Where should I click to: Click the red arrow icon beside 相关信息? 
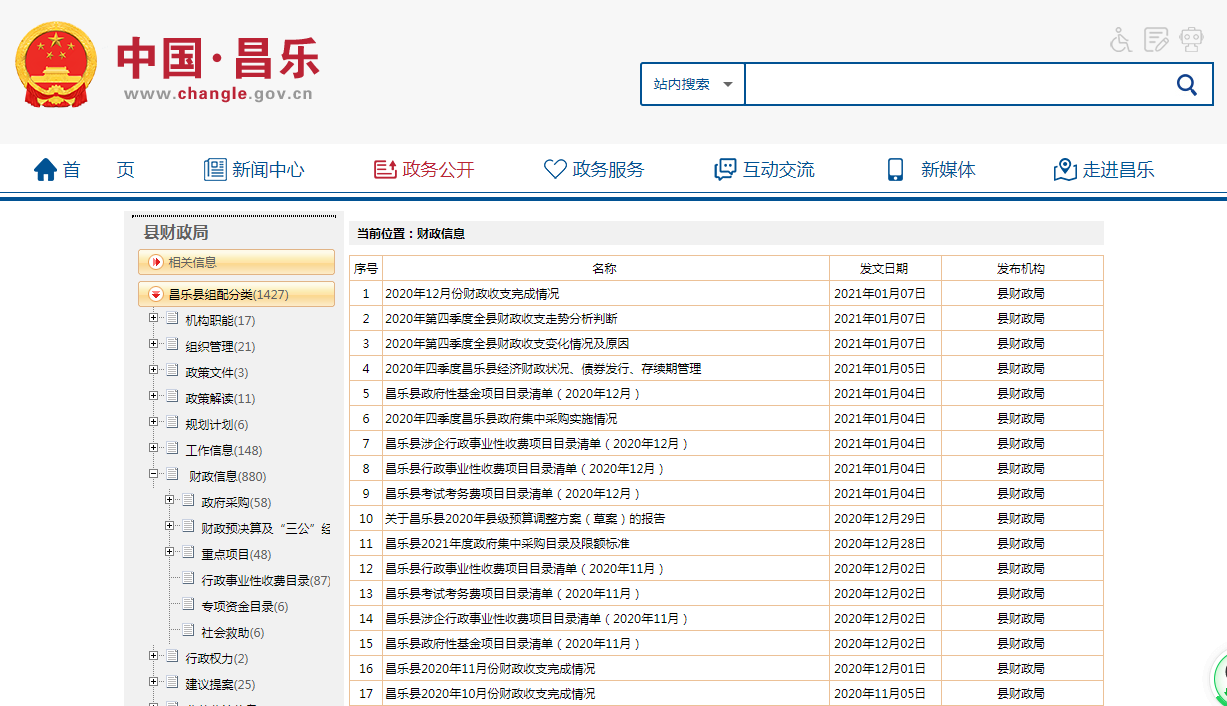pyautogui.click(x=155, y=262)
